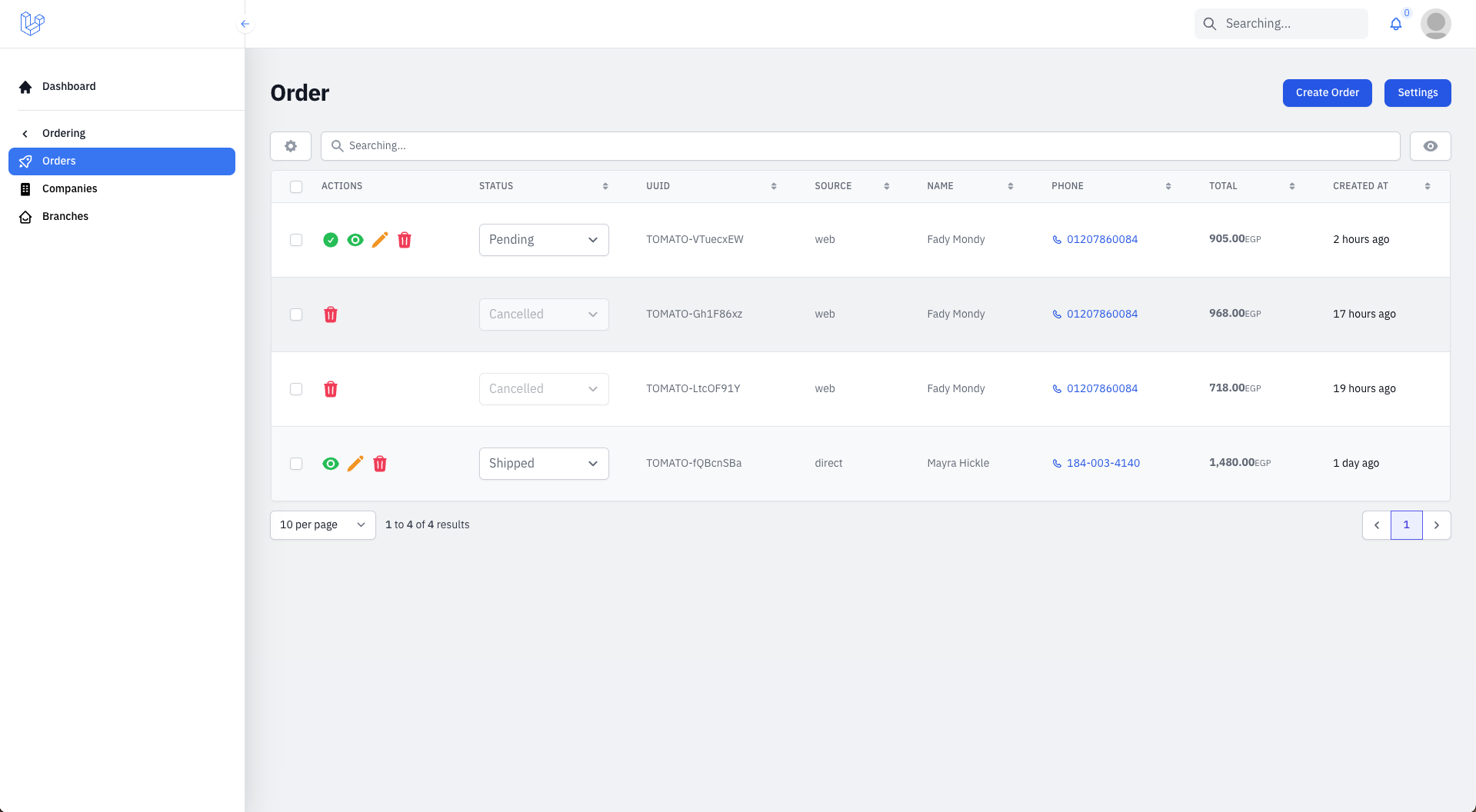The image size is (1476, 812).
Task: Check the box for order TOMATO-Gh1F86xz
Action: (x=296, y=314)
